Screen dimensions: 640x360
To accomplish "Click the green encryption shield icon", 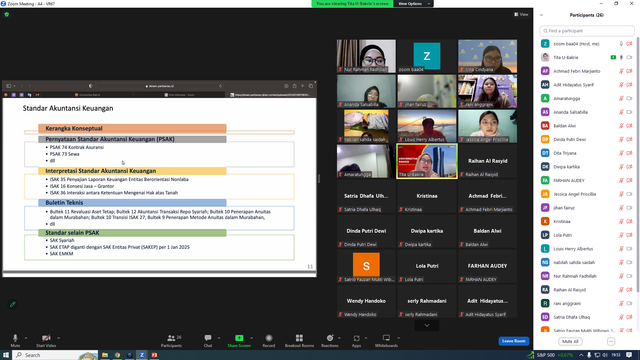I will coord(7,14).
